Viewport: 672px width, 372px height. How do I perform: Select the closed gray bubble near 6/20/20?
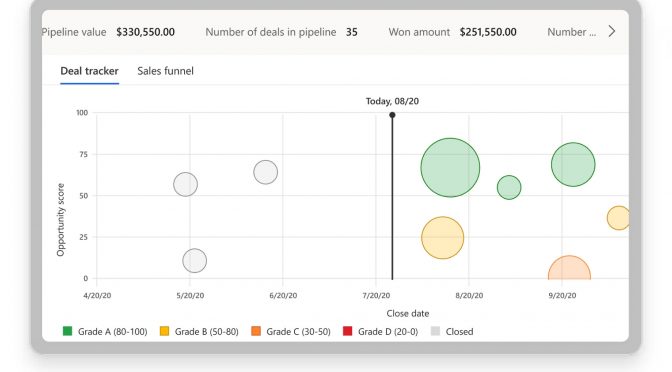coord(266,172)
